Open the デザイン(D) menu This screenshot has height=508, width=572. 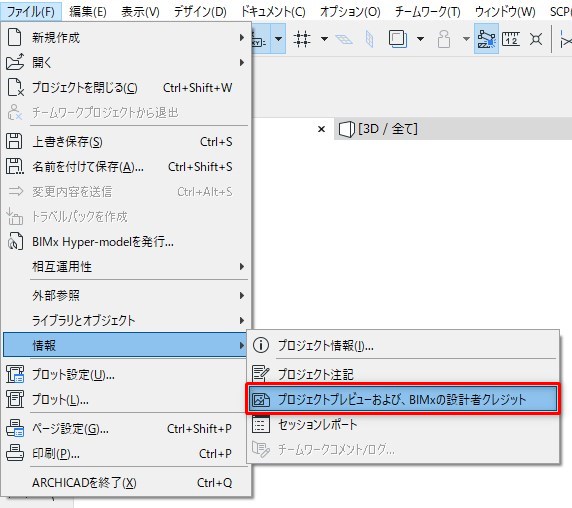[200, 12]
